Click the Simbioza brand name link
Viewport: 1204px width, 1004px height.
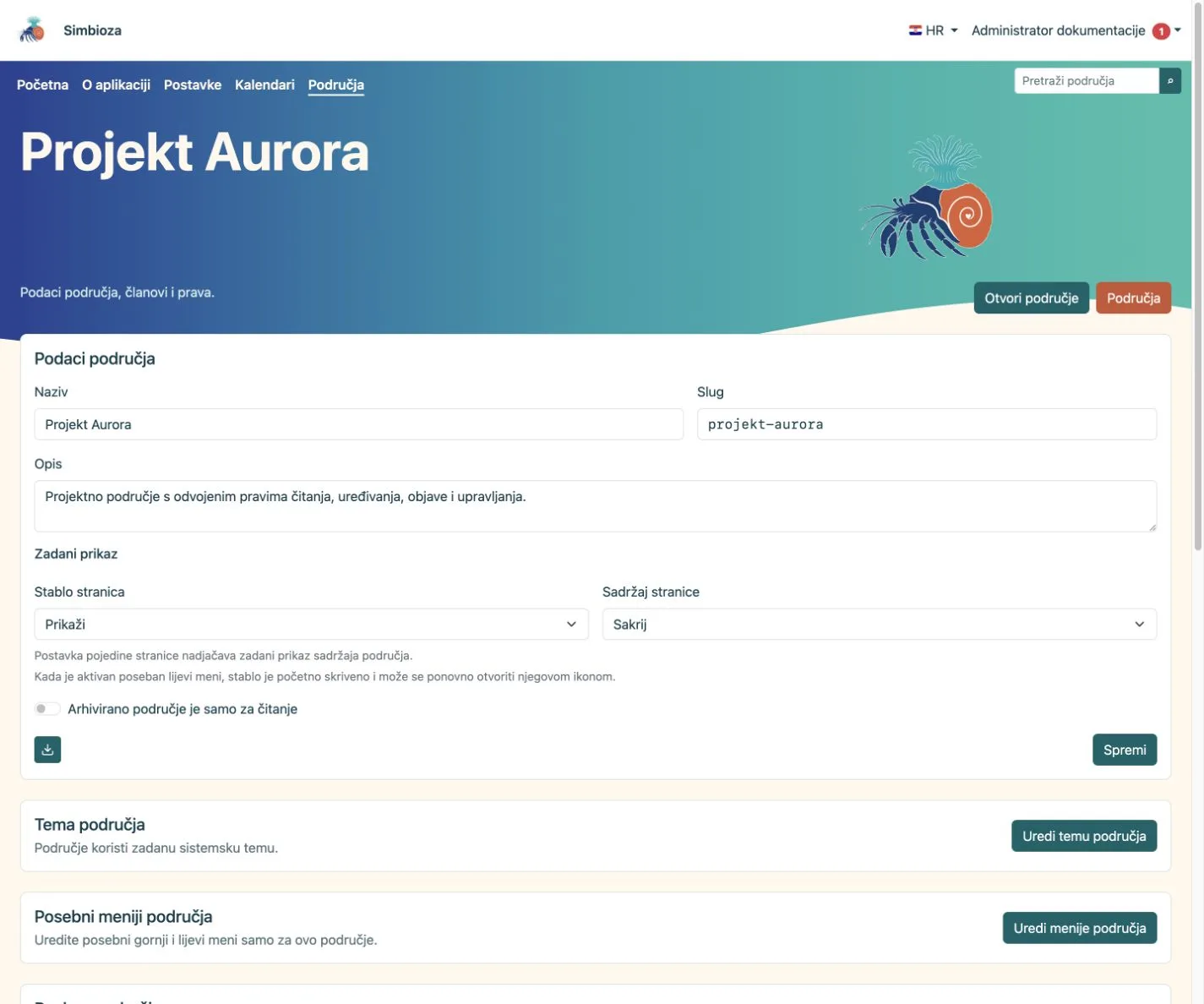click(x=92, y=30)
